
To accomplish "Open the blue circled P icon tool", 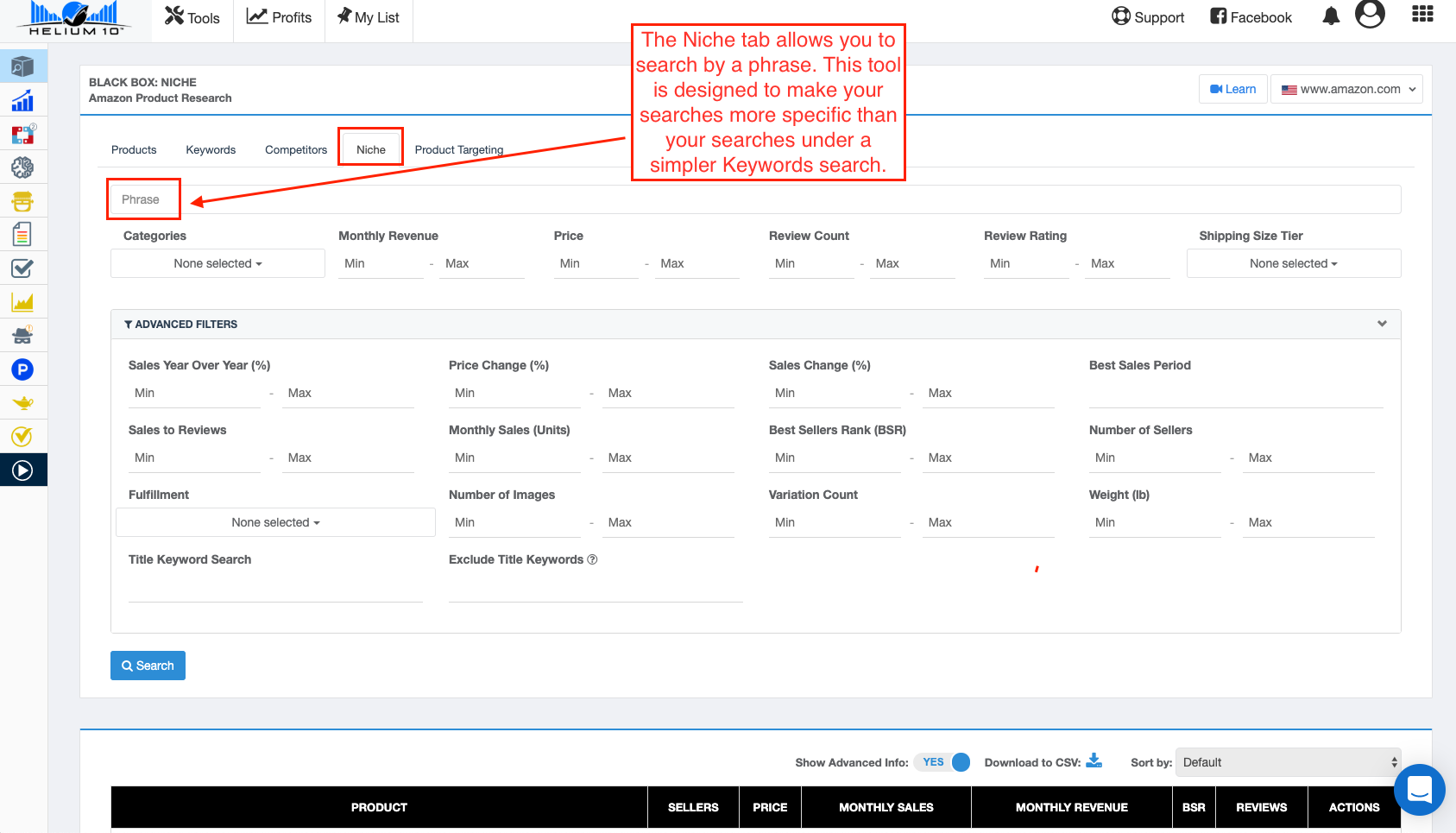I will 22,369.
